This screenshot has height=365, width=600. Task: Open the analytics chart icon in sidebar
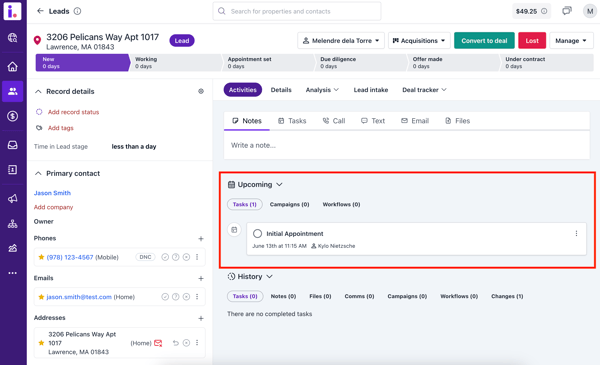pyautogui.click(x=12, y=248)
